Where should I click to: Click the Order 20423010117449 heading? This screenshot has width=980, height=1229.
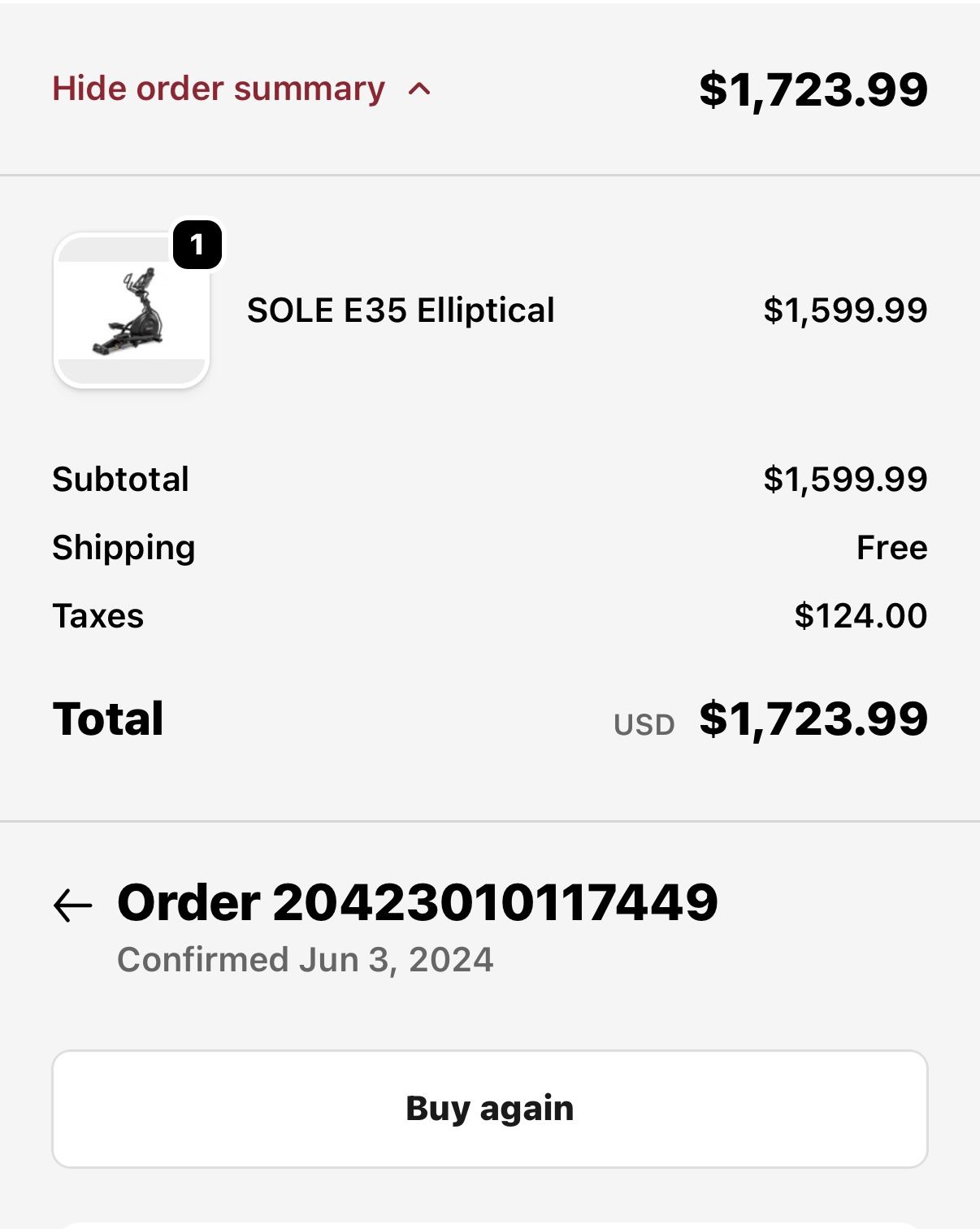(x=418, y=903)
